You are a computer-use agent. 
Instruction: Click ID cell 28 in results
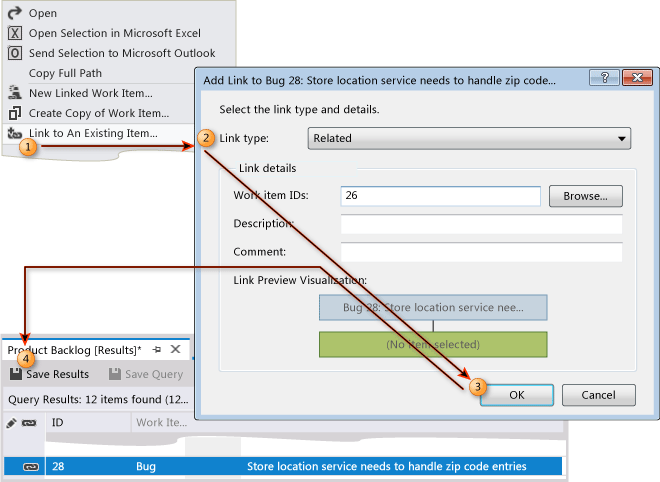(x=58, y=466)
